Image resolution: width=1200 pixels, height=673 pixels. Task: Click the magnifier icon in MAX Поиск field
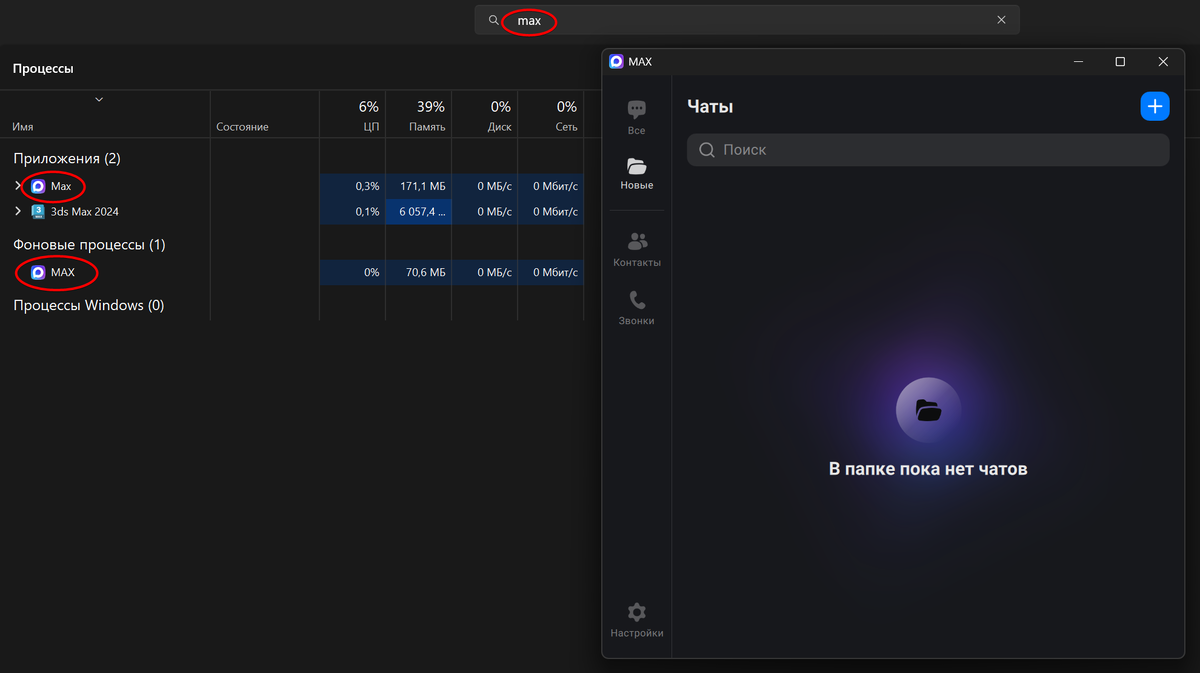click(707, 150)
